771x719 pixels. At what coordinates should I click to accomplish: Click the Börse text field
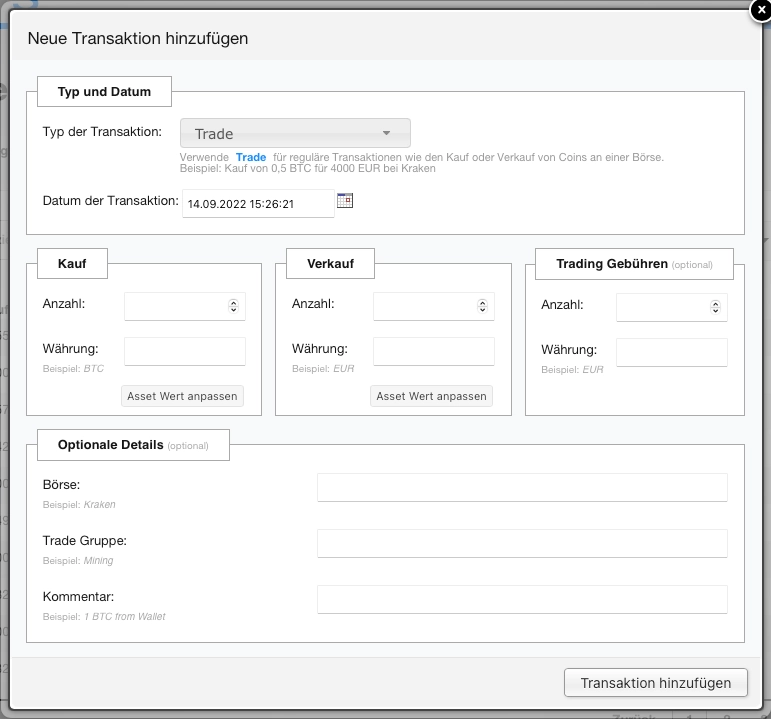[521, 488]
